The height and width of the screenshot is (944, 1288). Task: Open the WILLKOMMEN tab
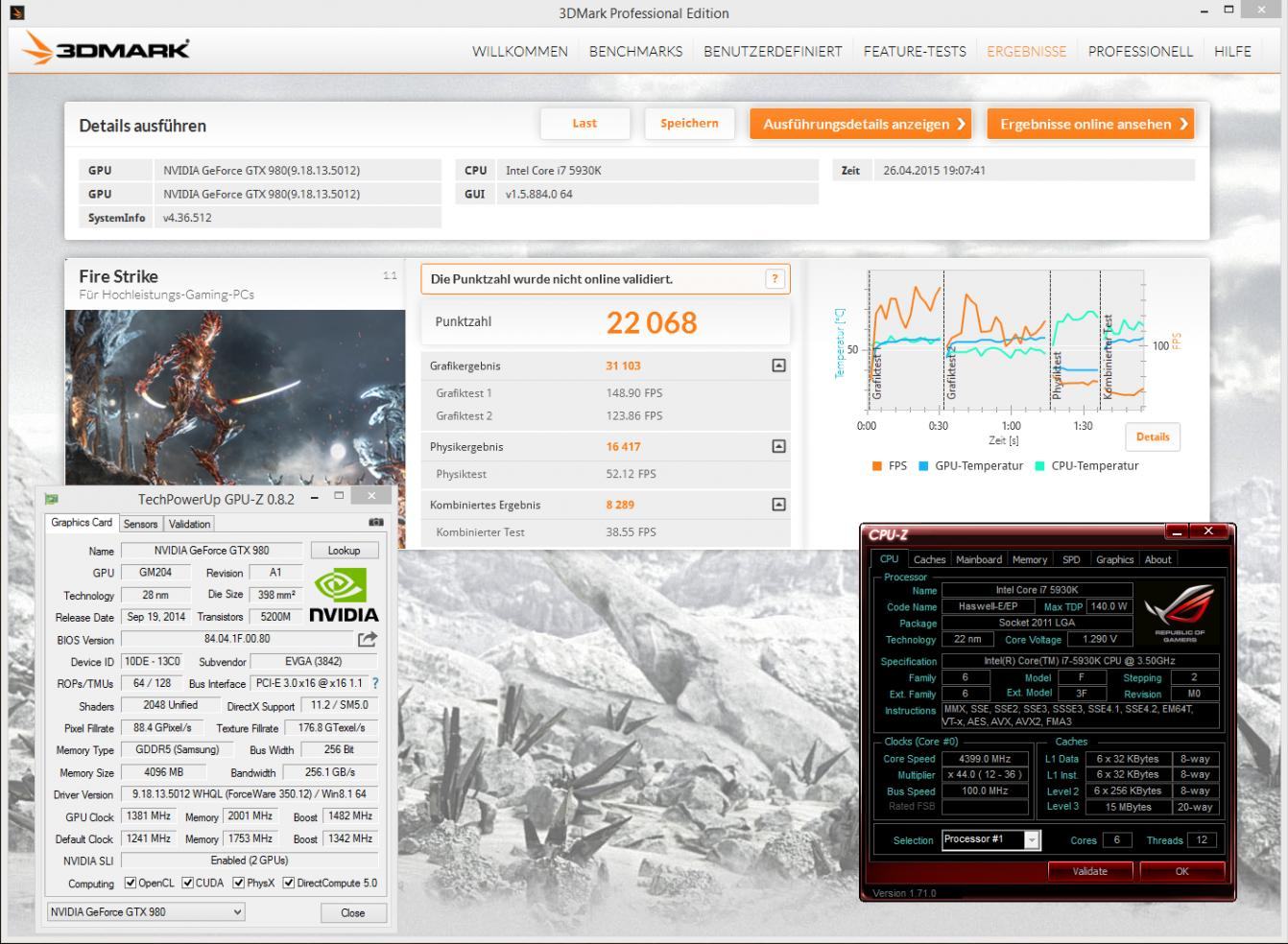tap(519, 52)
